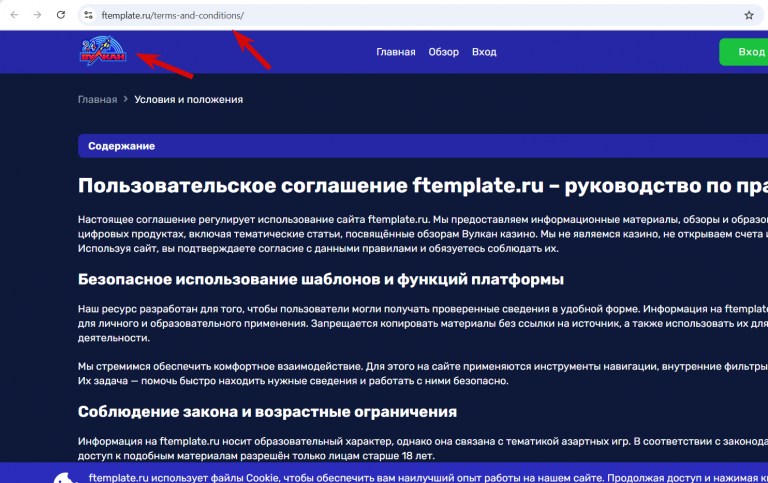This screenshot has height=483, width=768.
Task: Open the Обзор navigation menu item
Action: point(443,52)
